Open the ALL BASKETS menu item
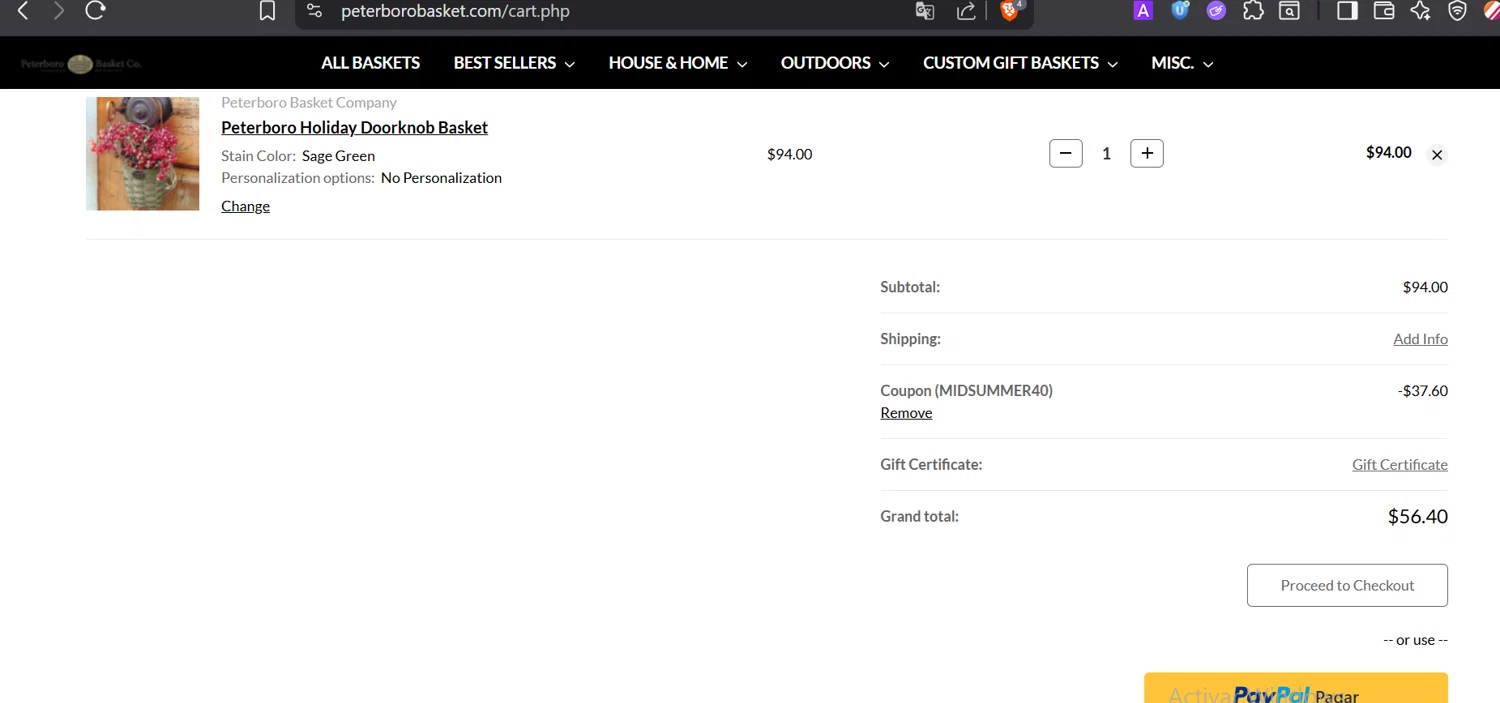Screen dimensions: 1500x703 370,63
